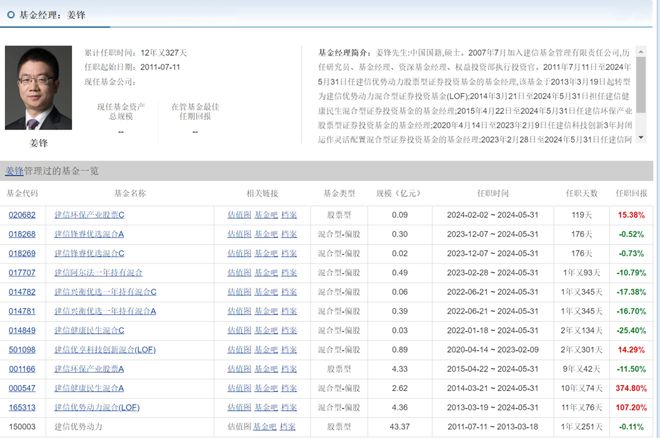
Task: Click the 基金经理：姜锋 section title
Action: click(x=52, y=15)
